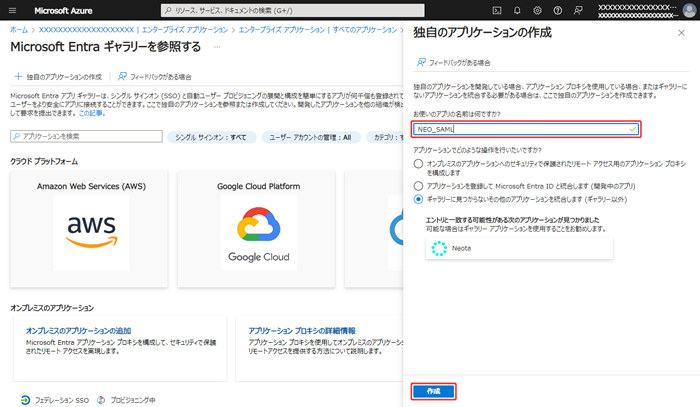The width and height of the screenshot is (700, 407).
Task: Select the Neota suggested gallery application
Action: coord(519,248)
